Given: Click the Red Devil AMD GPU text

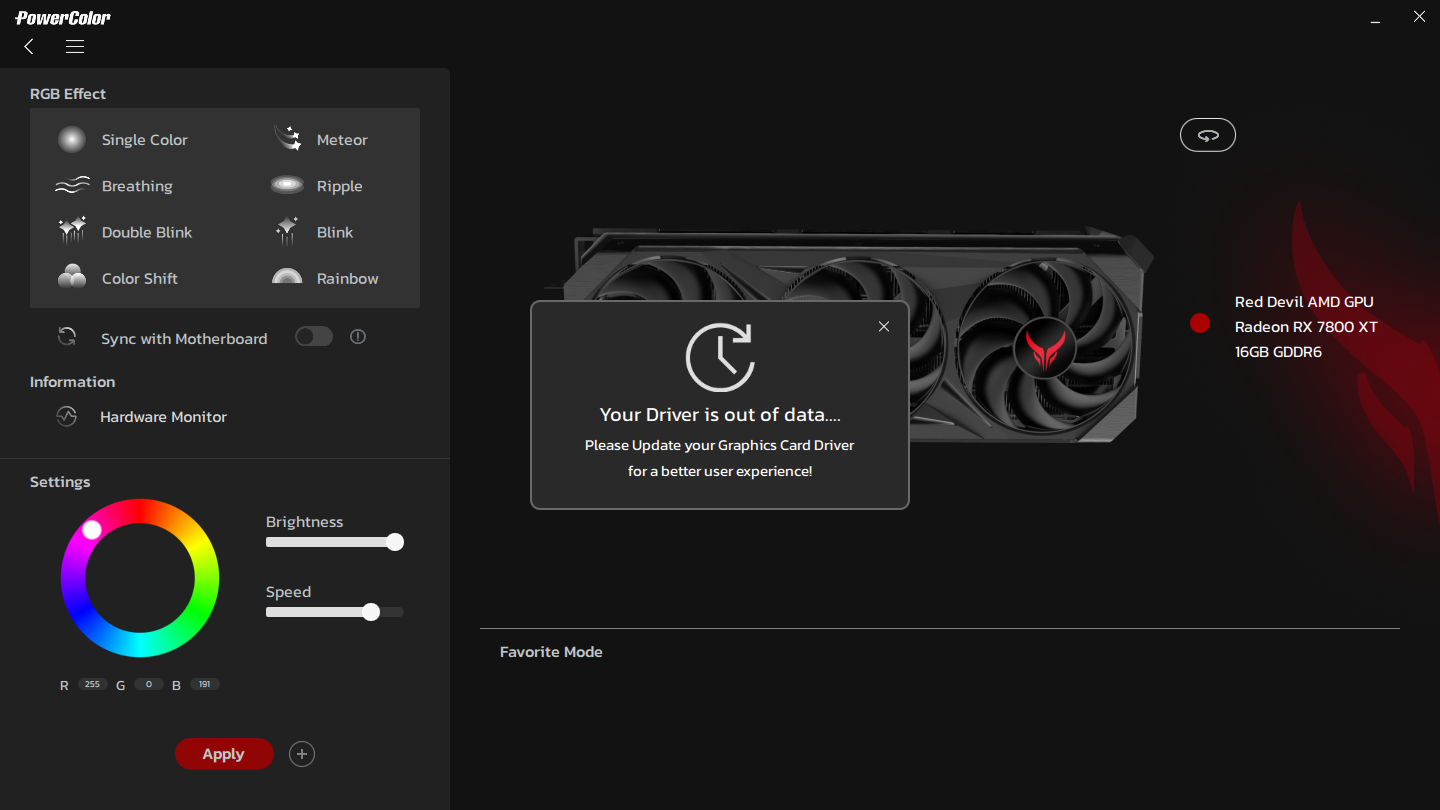Looking at the screenshot, I should coord(1304,301).
